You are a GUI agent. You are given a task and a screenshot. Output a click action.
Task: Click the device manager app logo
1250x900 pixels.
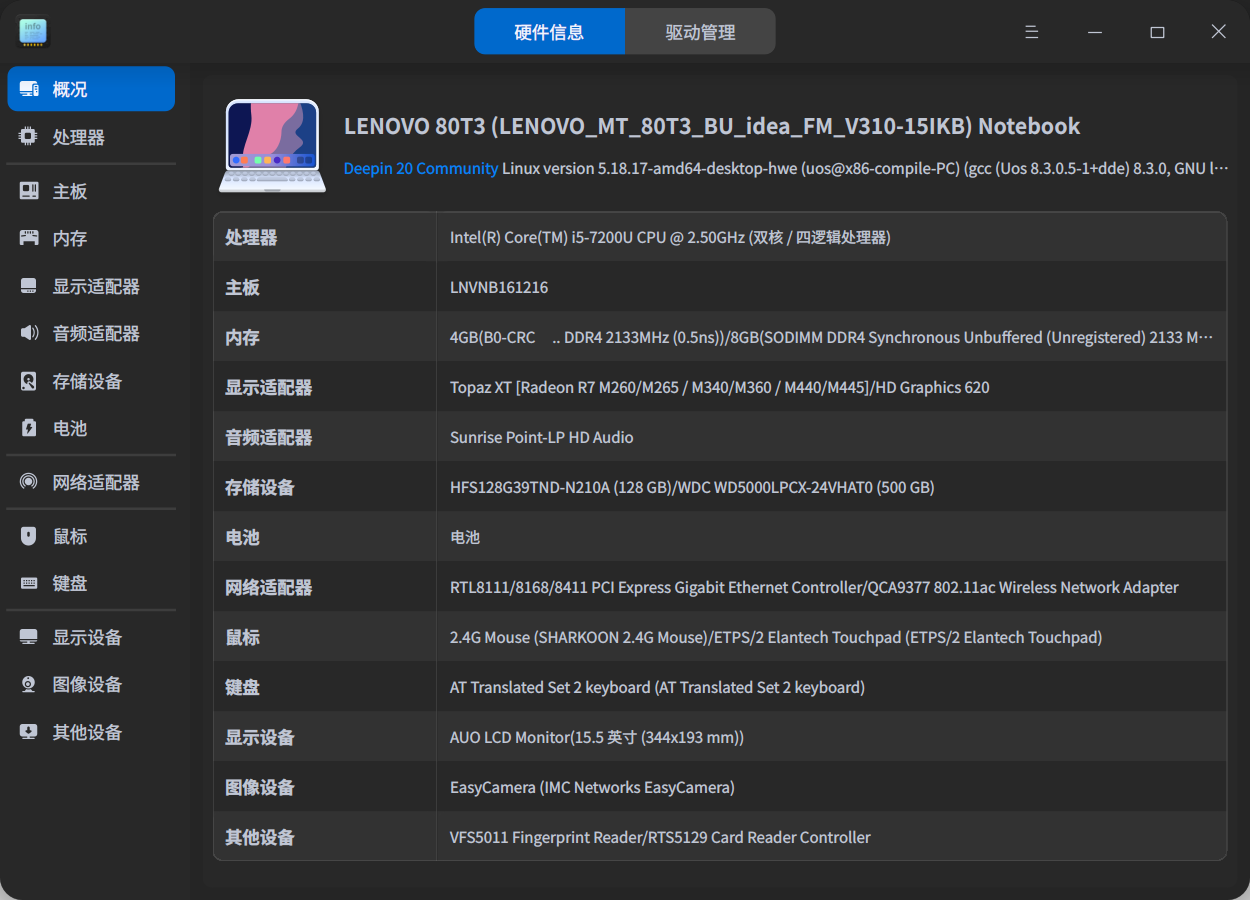(33, 32)
